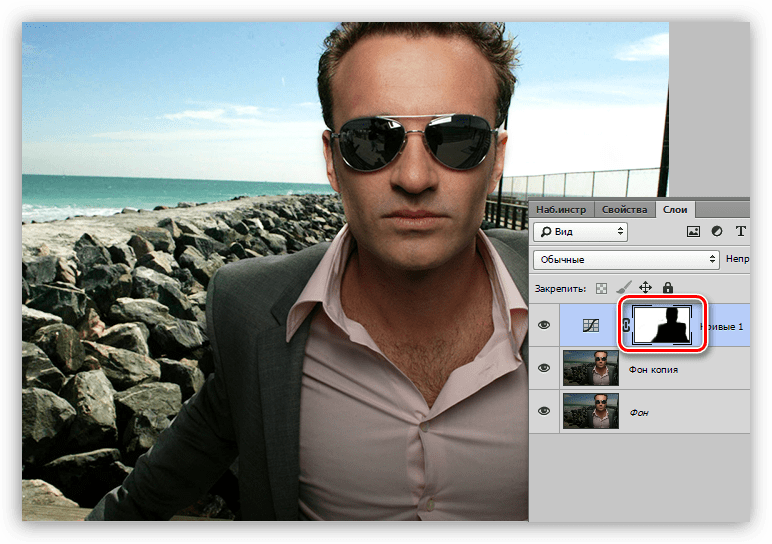Select the Curves adjustment icon on Кривые 1
The image size is (772, 544).
(x=591, y=325)
